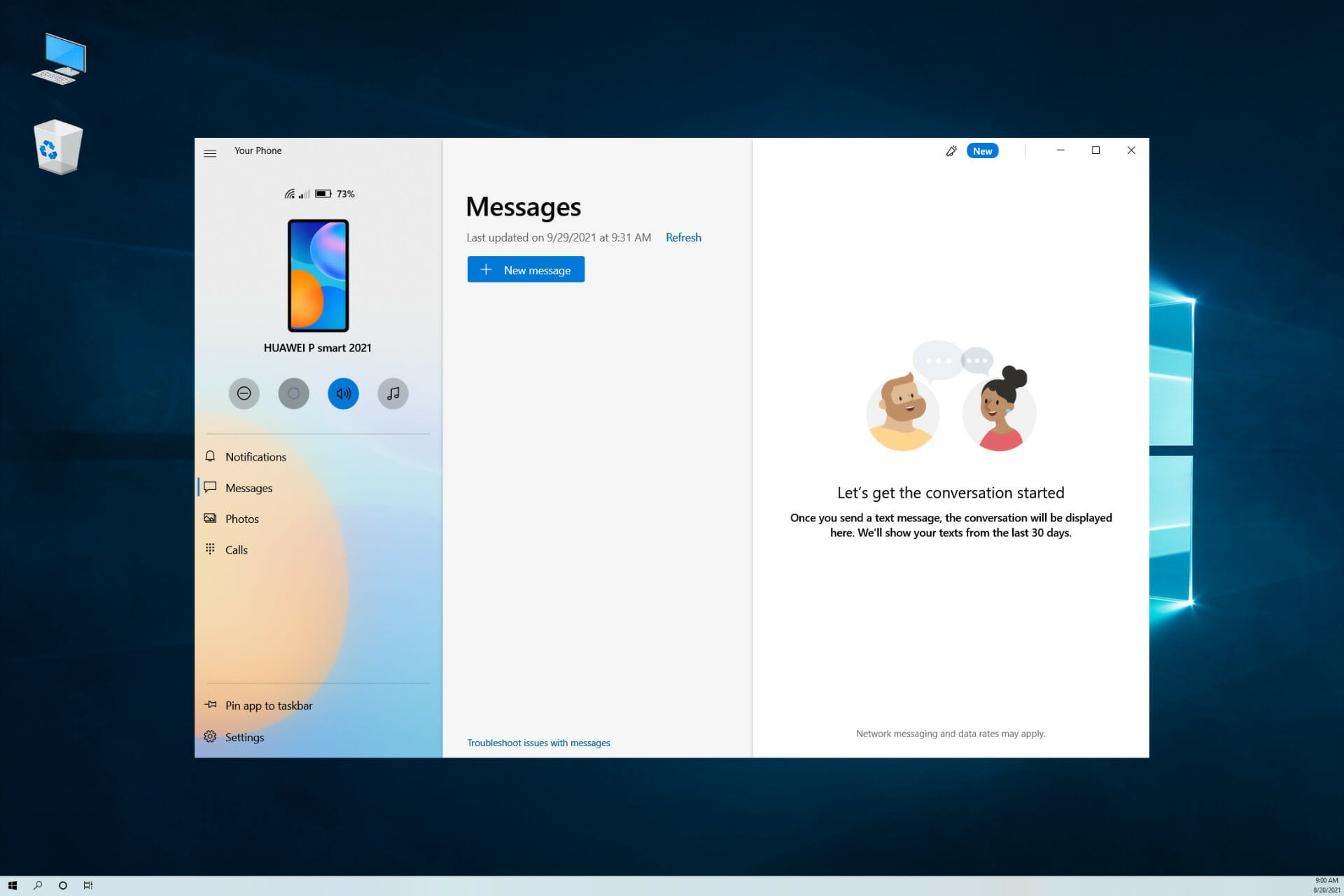
Task: Start a New message
Action: click(x=526, y=269)
